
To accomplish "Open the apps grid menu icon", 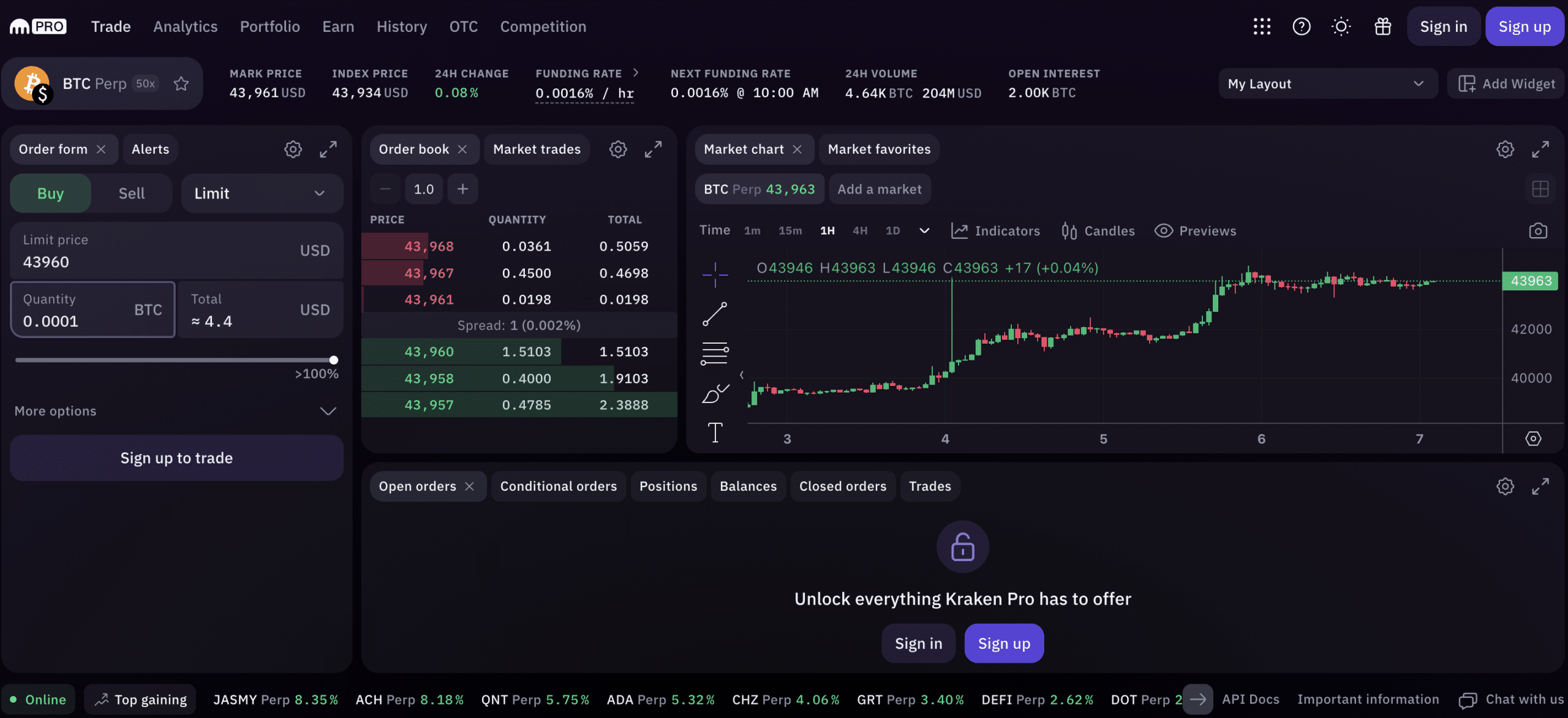I will tap(1262, 26).
